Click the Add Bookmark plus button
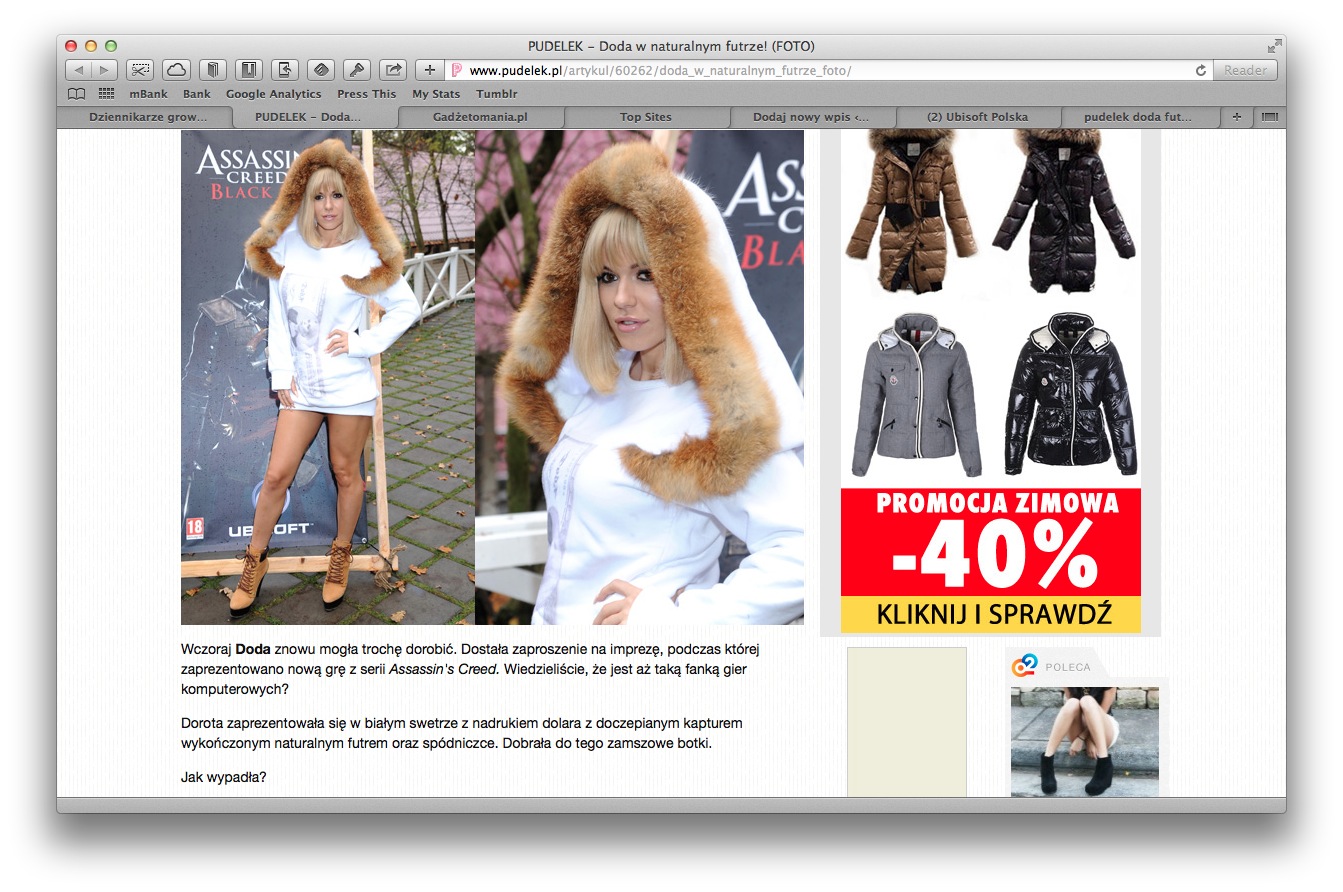Screen dimensions: 1343x892 pos(430,70)
